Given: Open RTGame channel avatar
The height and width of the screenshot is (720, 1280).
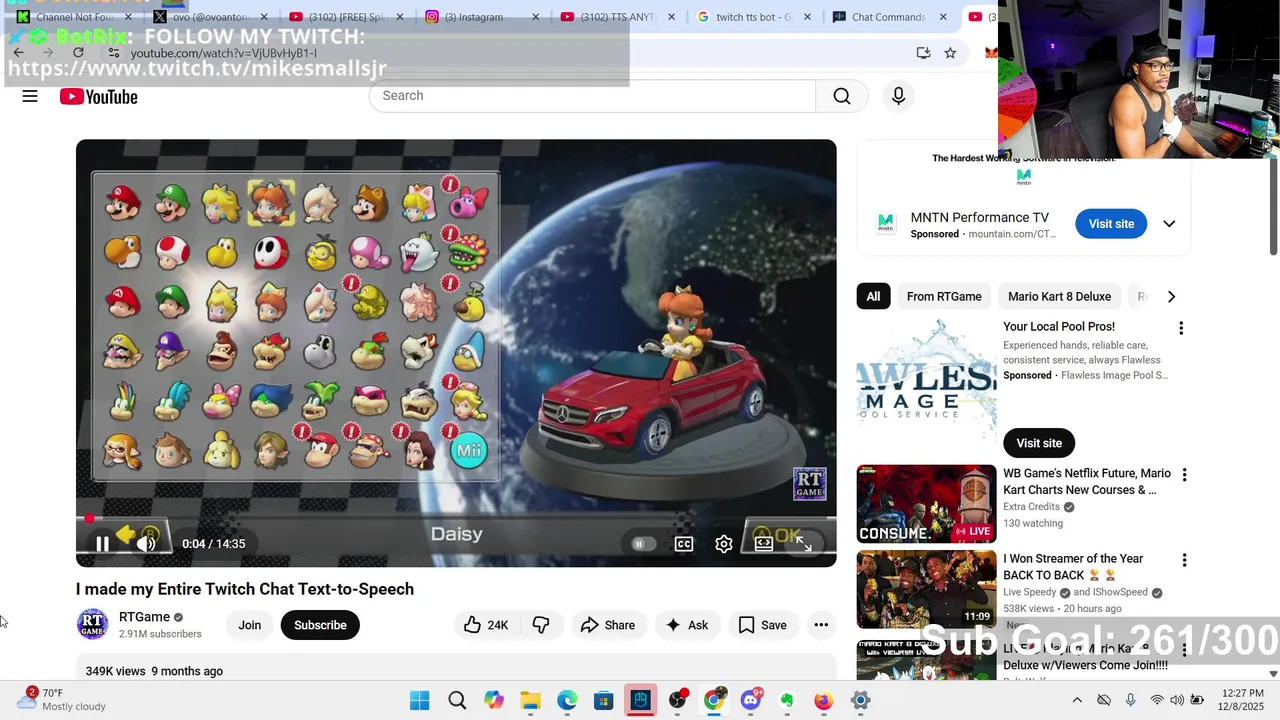Looking at the screenshot, I should tap(92, 625).
